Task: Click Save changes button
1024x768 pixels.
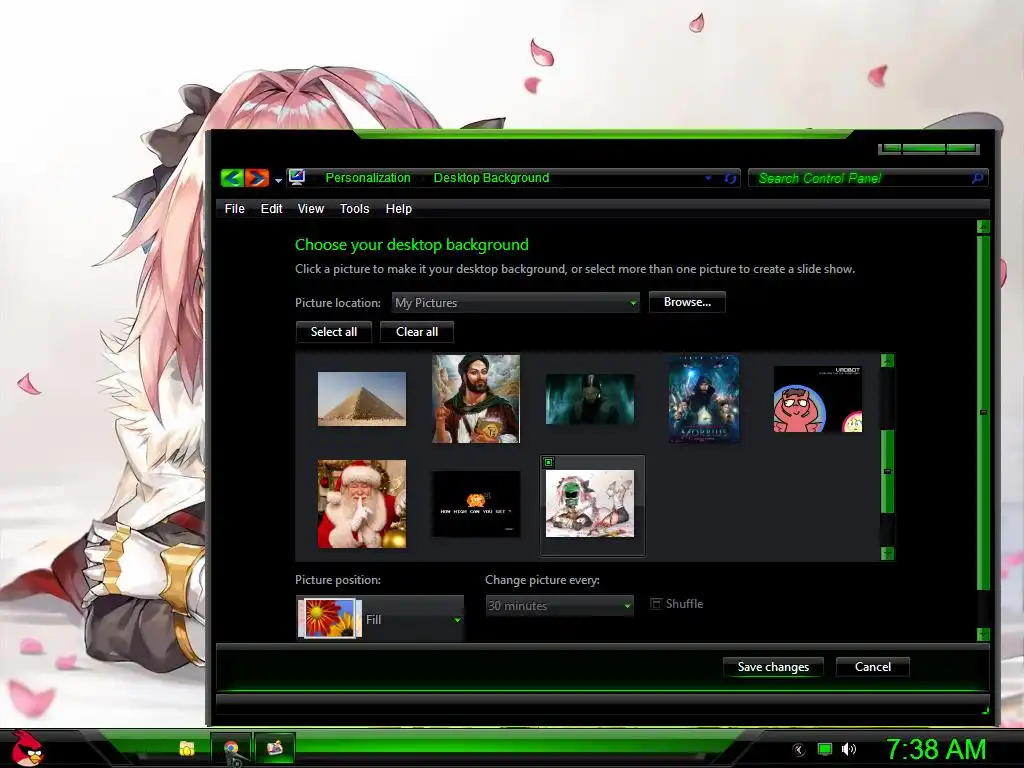Action: click(x=773, y=667)
